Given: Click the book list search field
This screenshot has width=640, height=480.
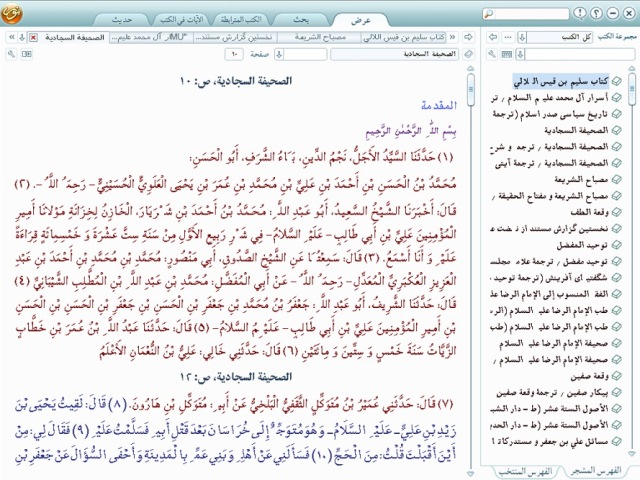Looking at the screenshot, I should pos(580,54).
